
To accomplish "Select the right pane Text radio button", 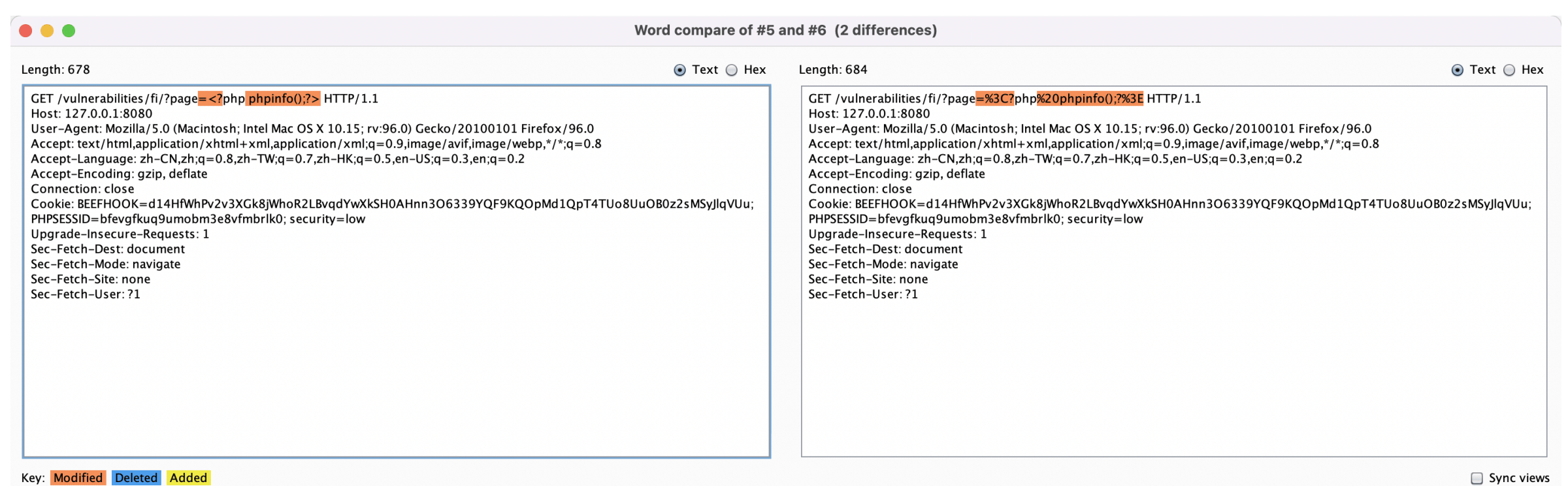I will click(x=1458, y=70).
